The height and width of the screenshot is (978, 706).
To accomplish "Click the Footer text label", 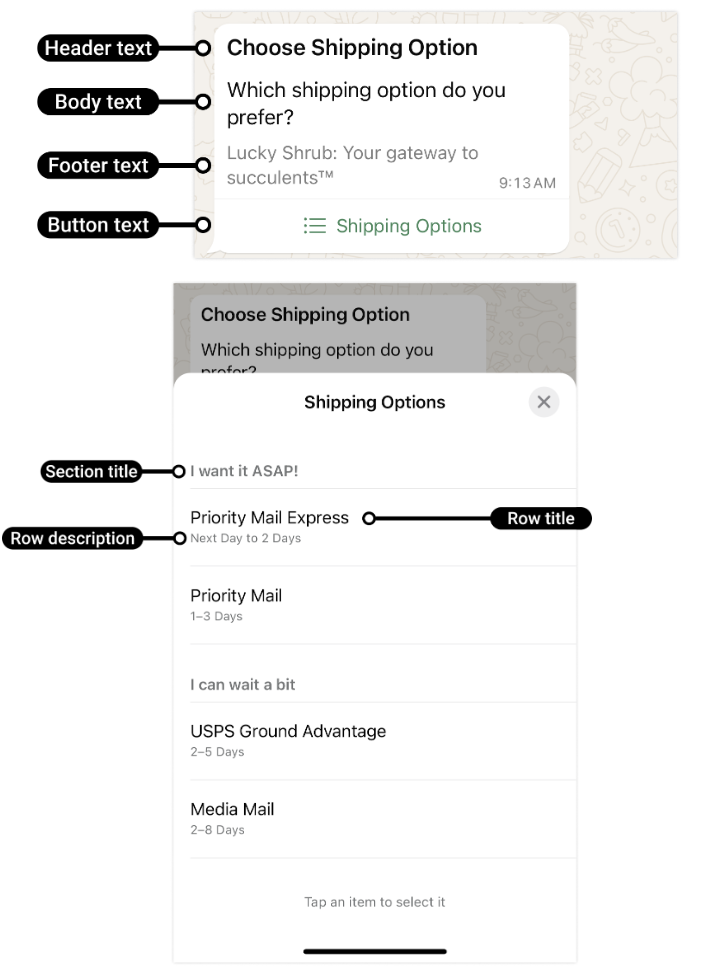I will pos(98,166).
